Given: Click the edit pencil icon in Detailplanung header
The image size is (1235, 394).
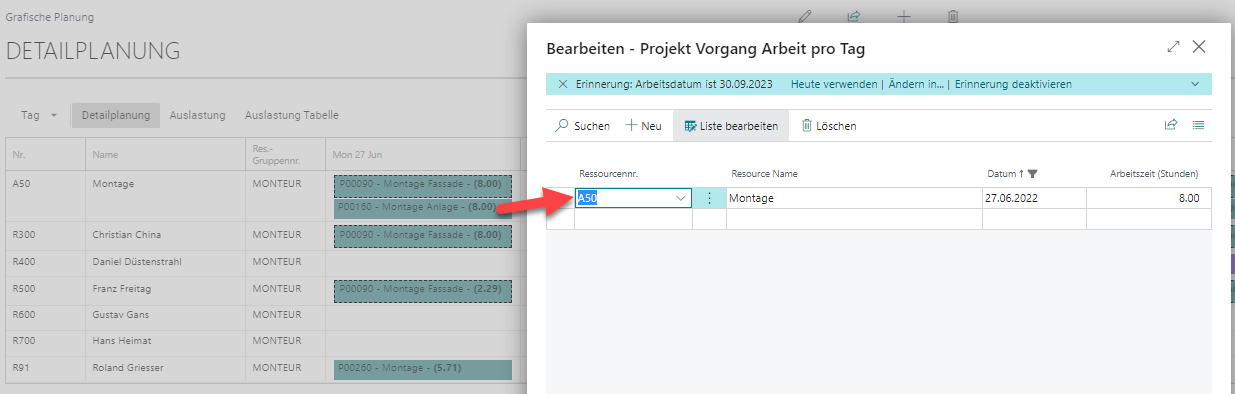Looking at the screenshot, I should point(805,16).
